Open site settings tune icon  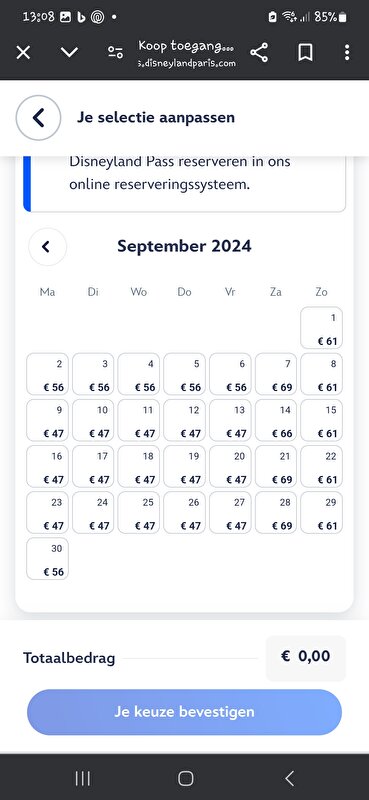[x=115, y=52]
